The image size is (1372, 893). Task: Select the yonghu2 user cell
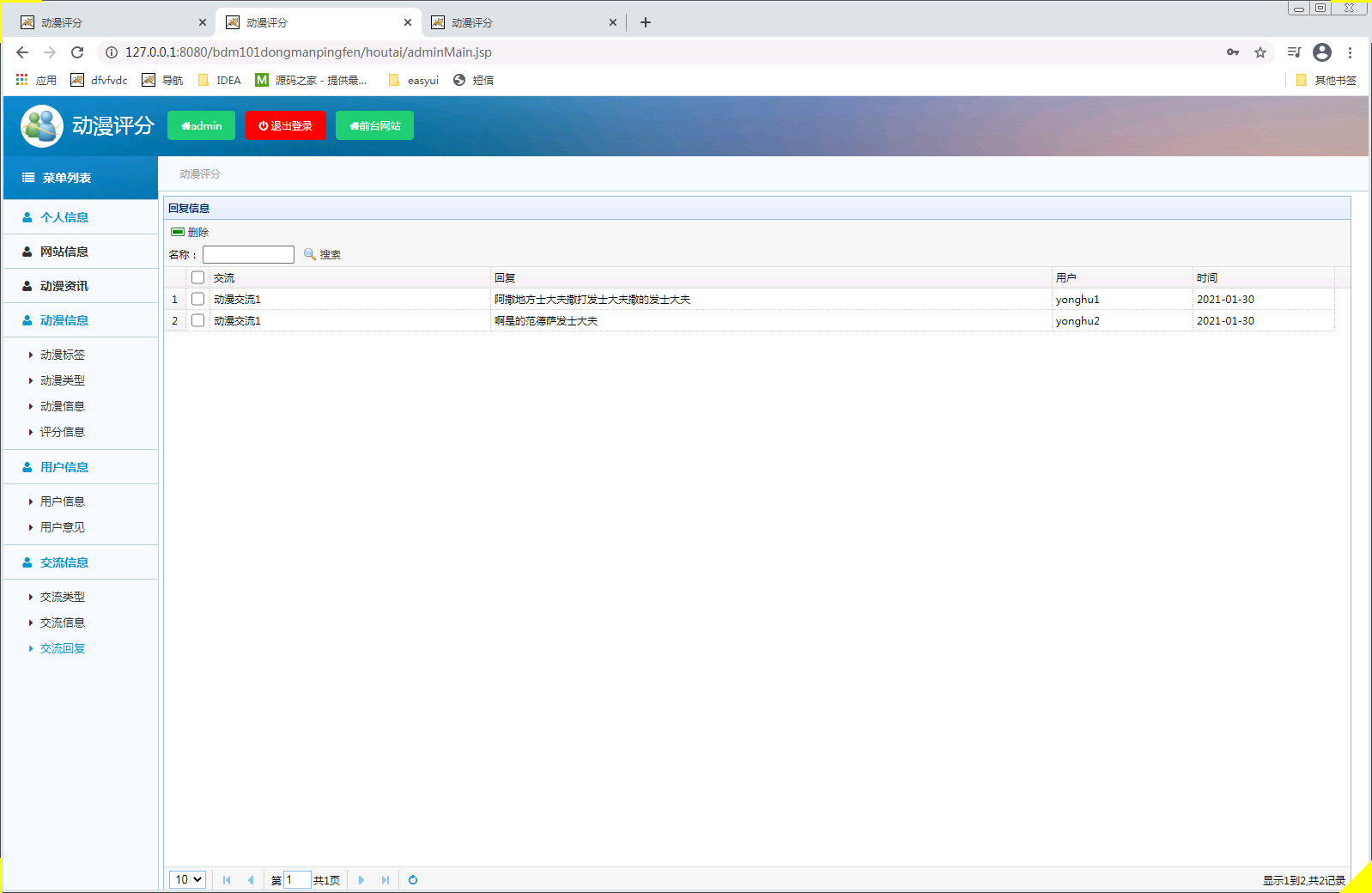coord(1123,320)
